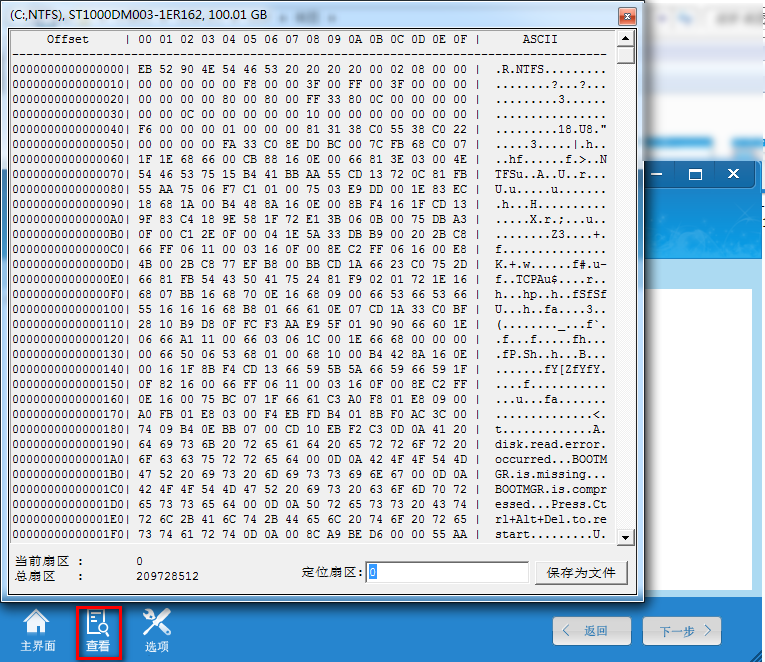Click the 返回 back button
The image size is (765, 662).
pos(591,631)
